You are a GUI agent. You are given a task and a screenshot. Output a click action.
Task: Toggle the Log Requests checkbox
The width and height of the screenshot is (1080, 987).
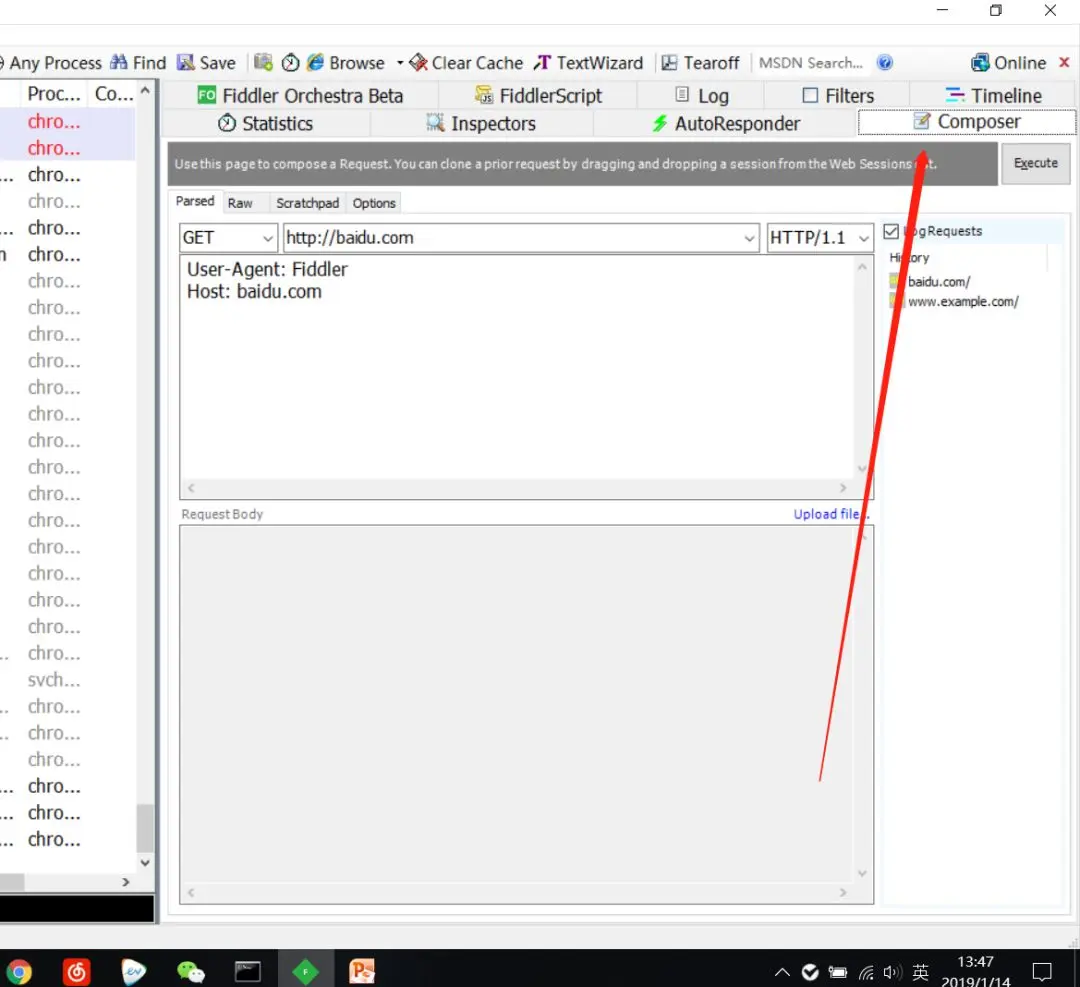[x=891, y=231]
